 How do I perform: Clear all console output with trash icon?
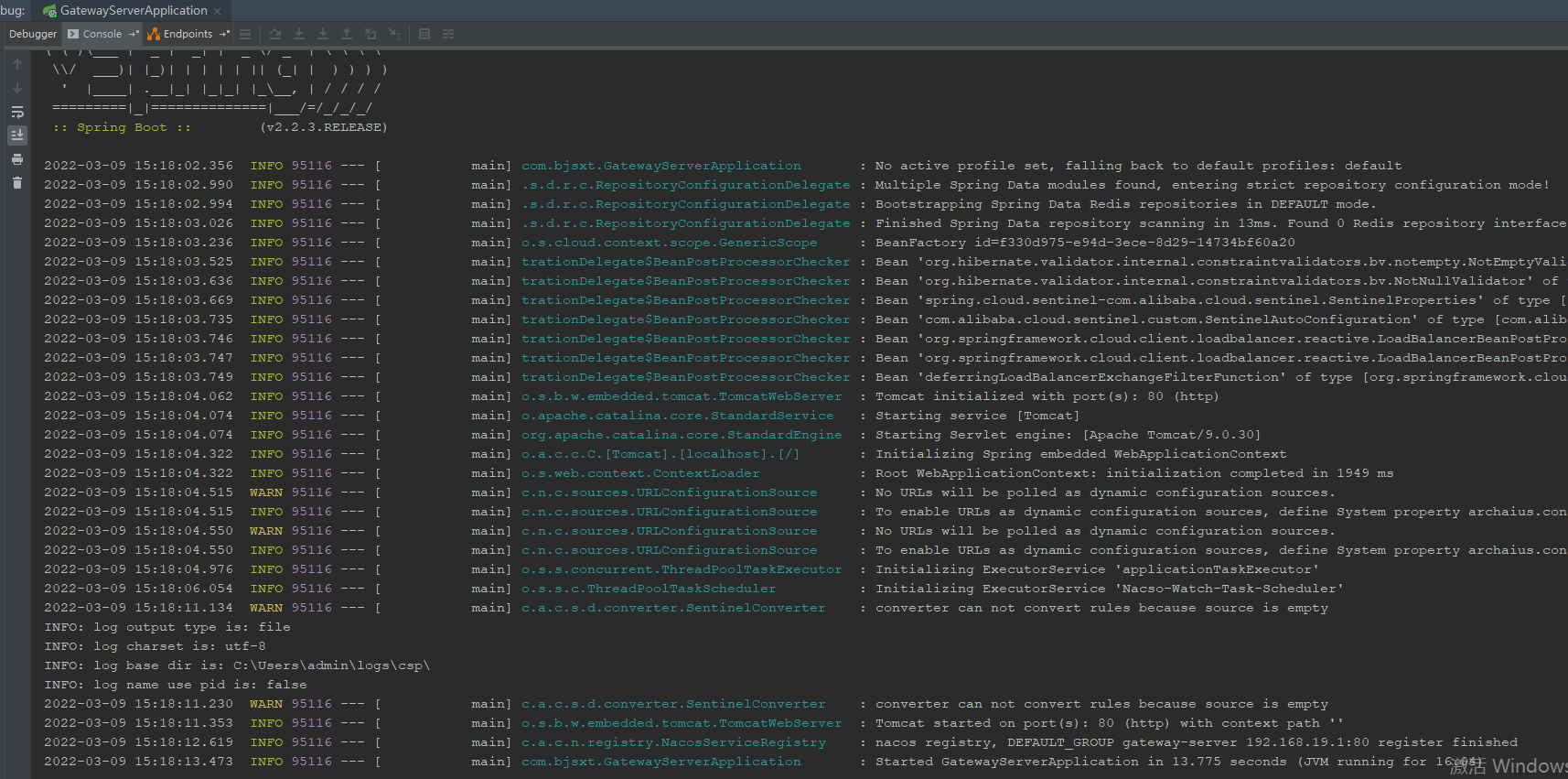point(17,183)
